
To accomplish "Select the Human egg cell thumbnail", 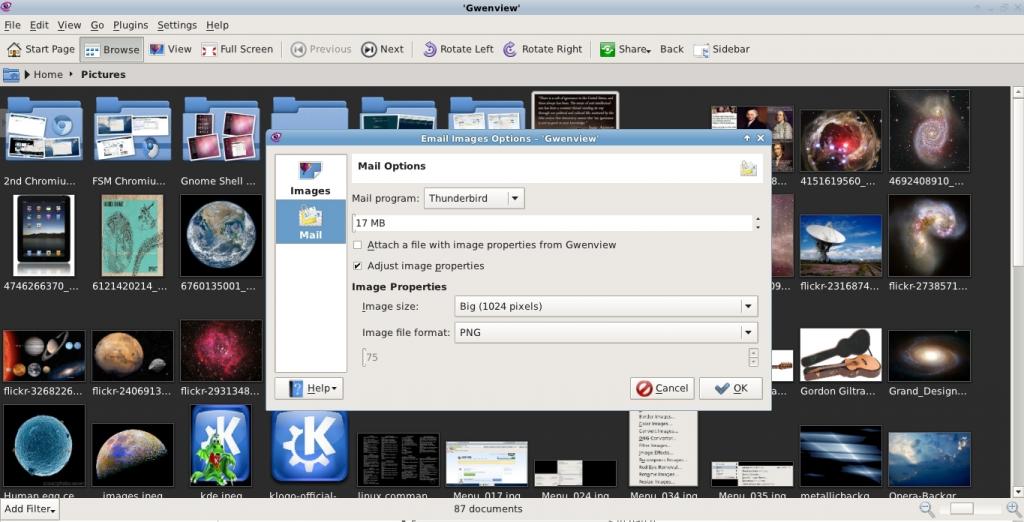I will [44, 446].
